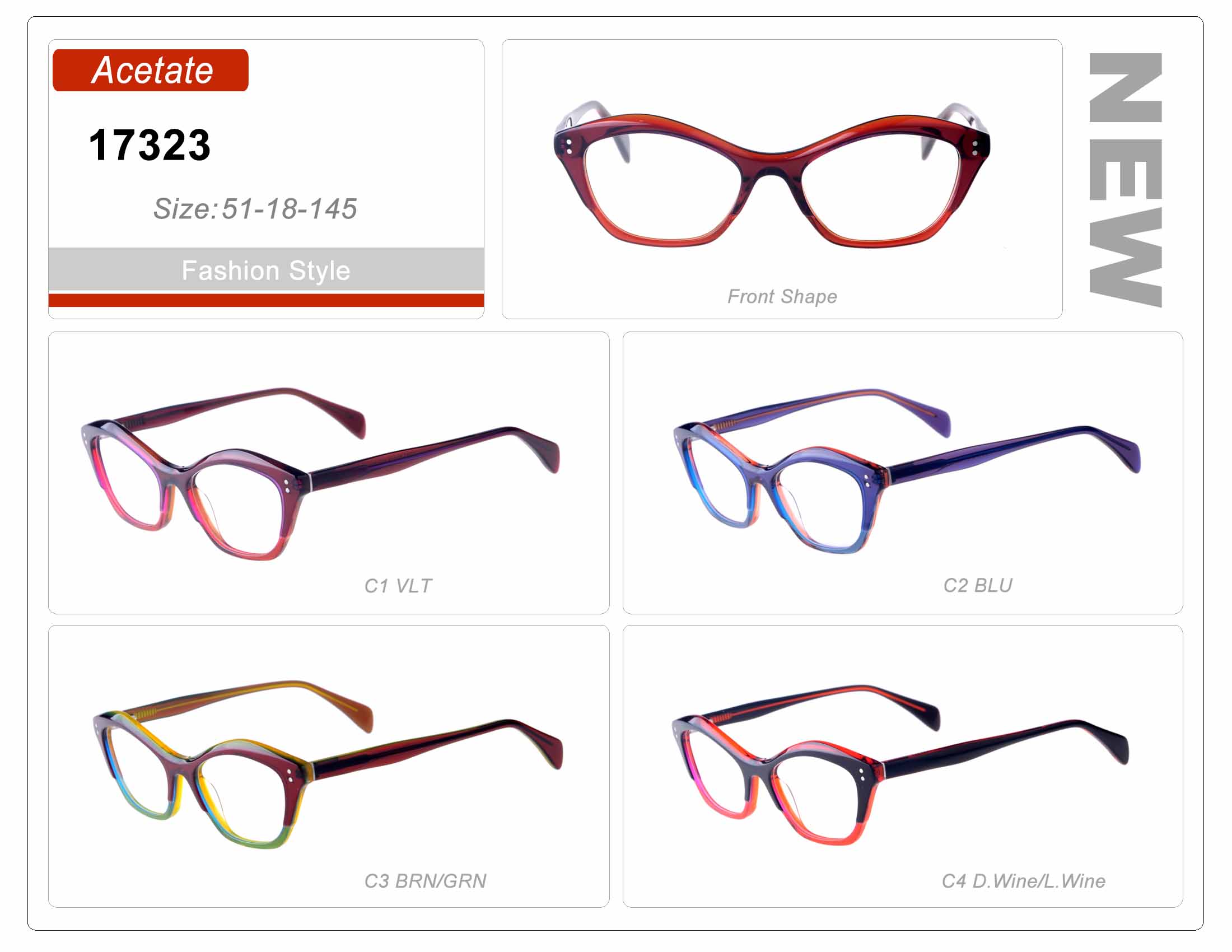Click the red Acetate label badge
1232x952 pixels.
coord(150,70)
